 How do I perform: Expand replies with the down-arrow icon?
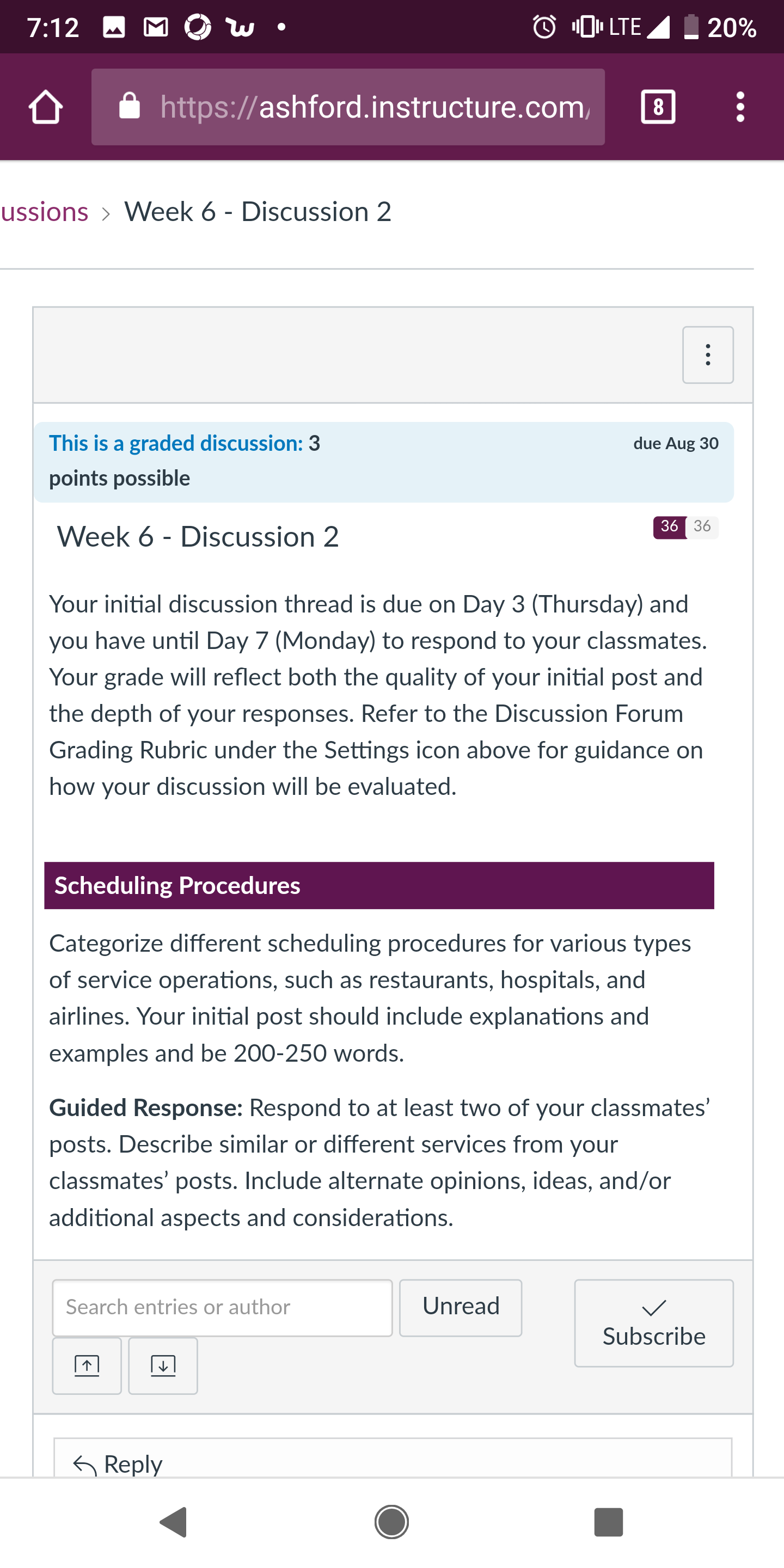[x=163, y=1366]
